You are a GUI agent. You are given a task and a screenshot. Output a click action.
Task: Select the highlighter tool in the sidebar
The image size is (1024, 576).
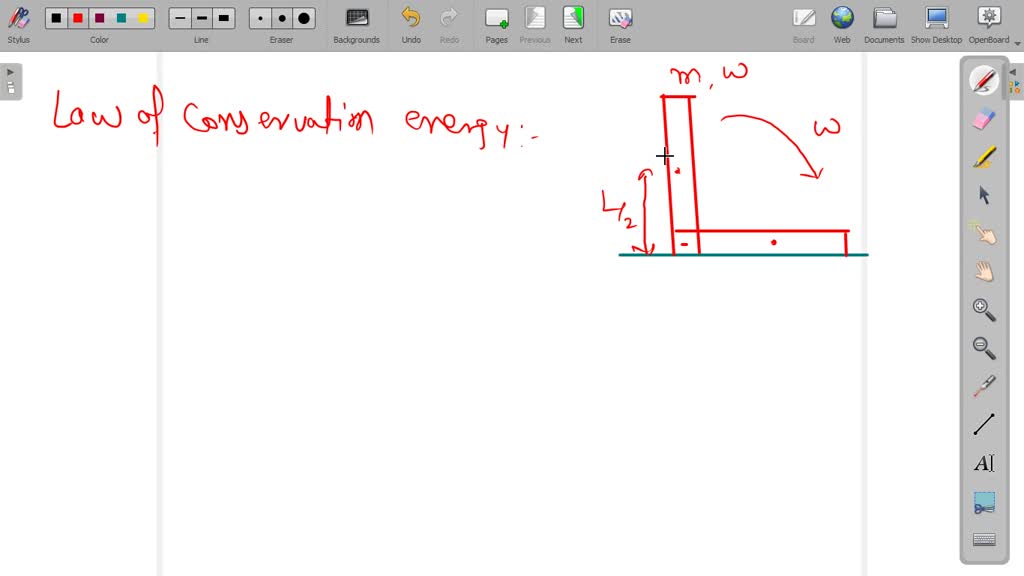pos(982,157)
